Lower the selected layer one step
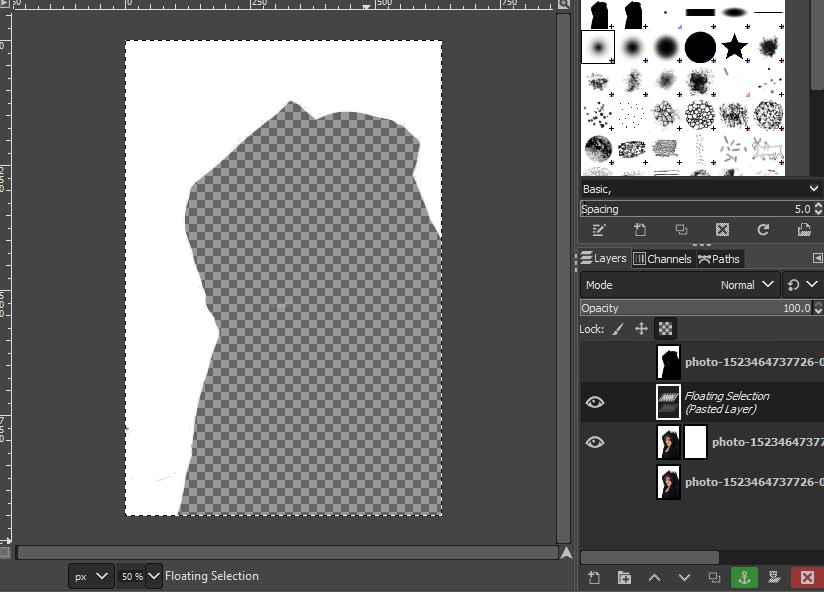 685,577
